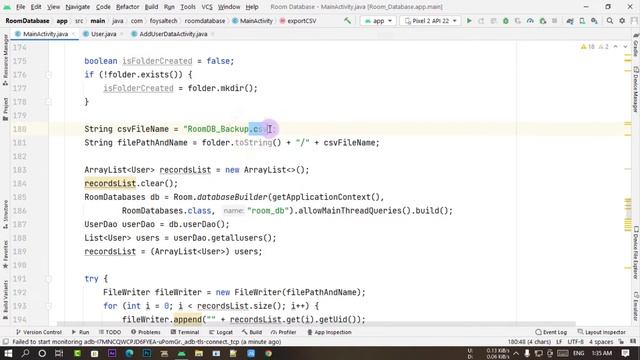The width and height of the screenshot is (640, 360).
Task: Open Chrome from the taskbar
Action: pos(268,353)
